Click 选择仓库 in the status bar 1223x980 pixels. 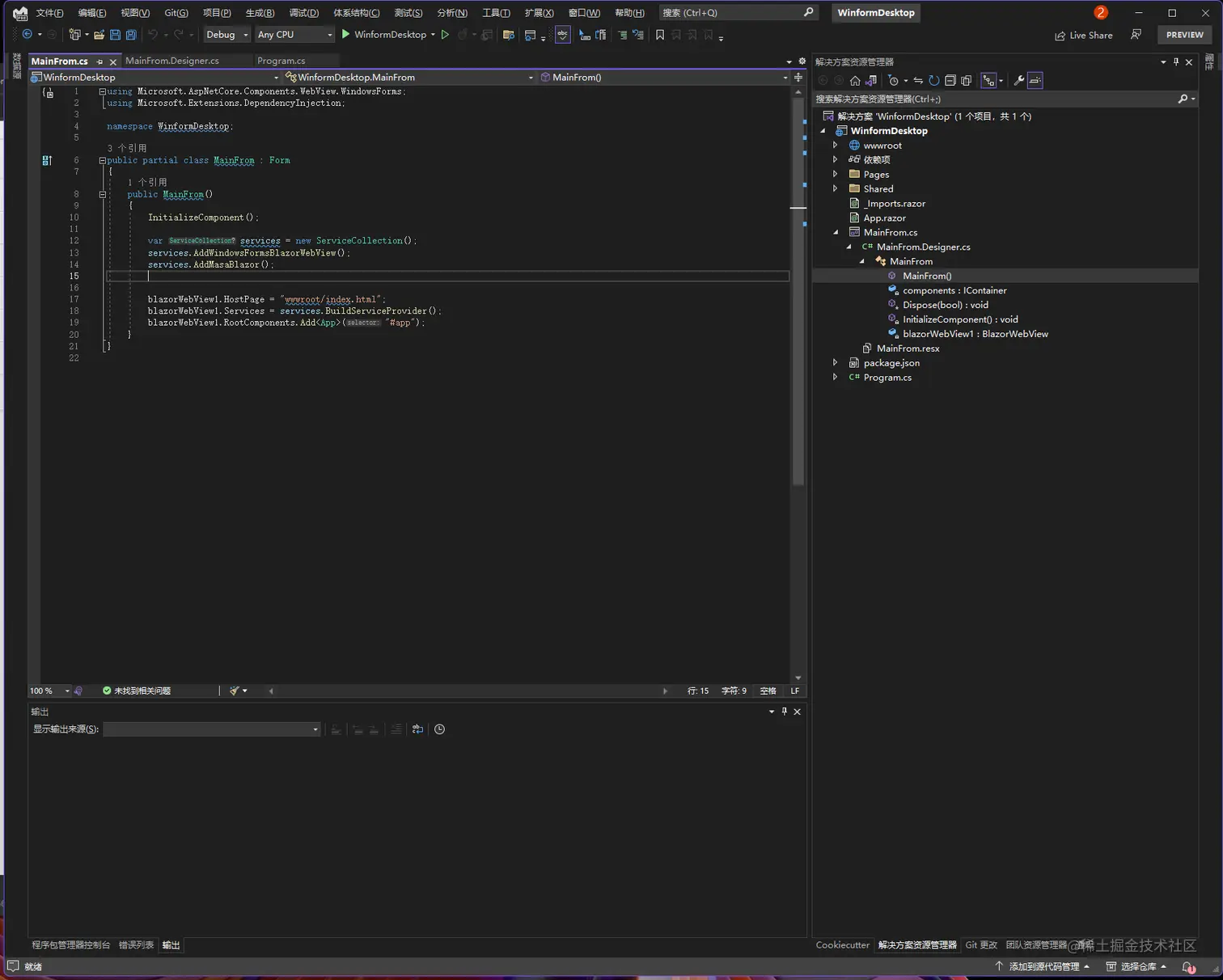1136,966
